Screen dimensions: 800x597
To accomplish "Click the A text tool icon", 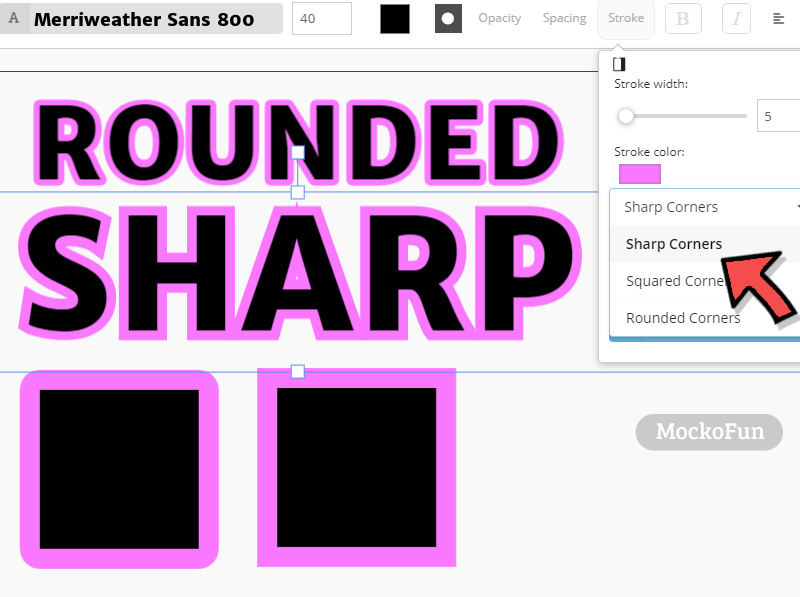I will click(13, 18).
